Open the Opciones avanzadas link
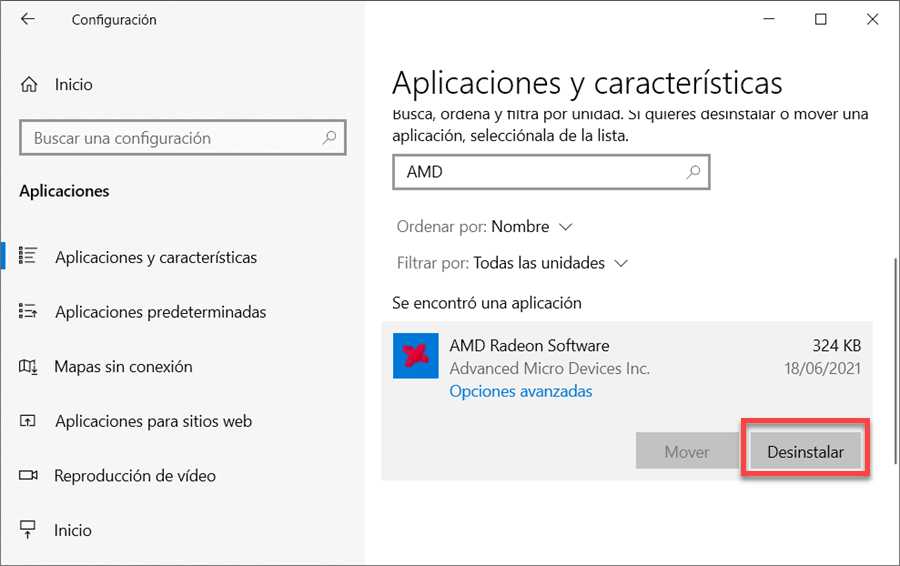Screen dimensions: 900x566 point(521,391)
